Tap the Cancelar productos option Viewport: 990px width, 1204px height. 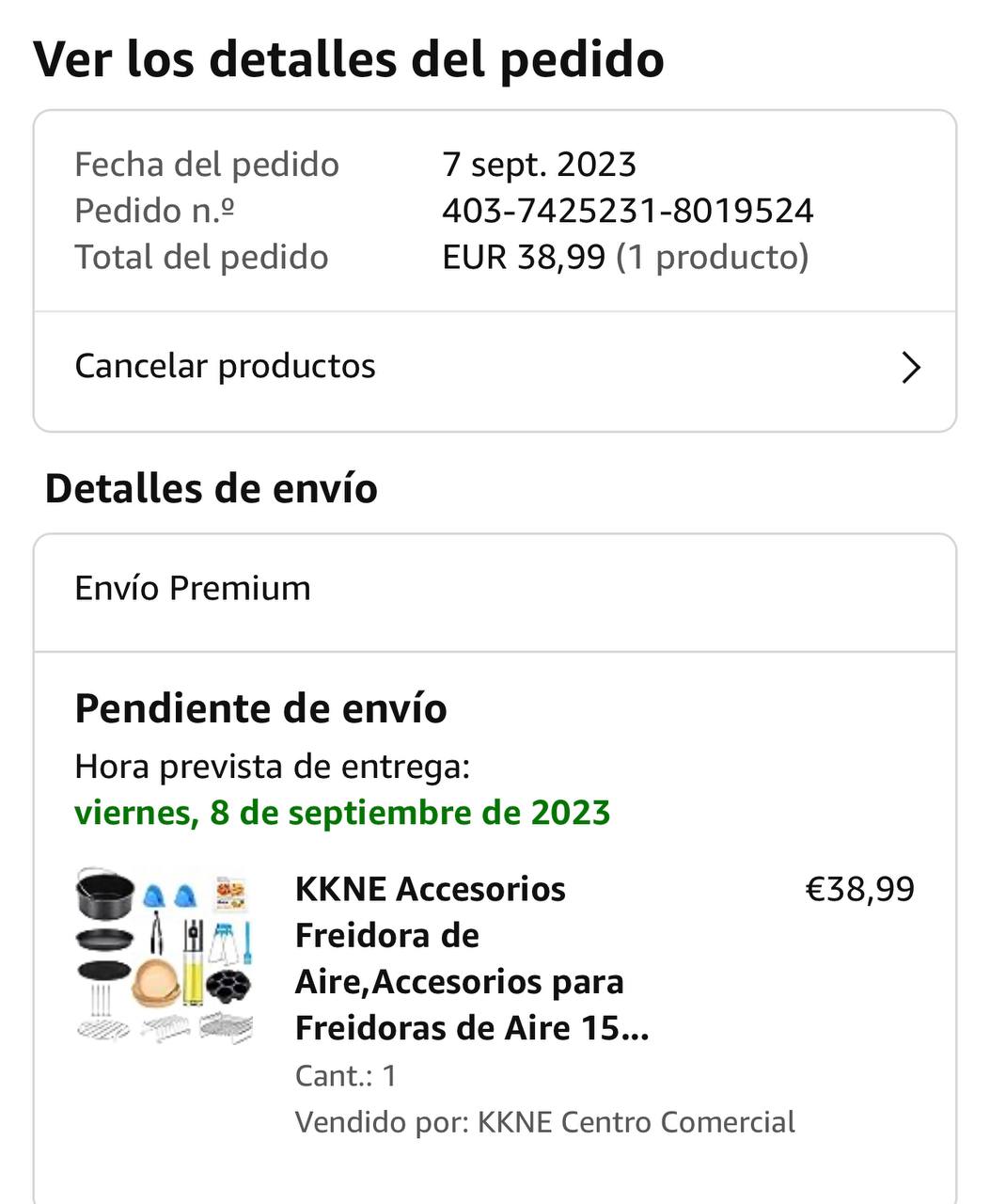click(x=226, y=367)
